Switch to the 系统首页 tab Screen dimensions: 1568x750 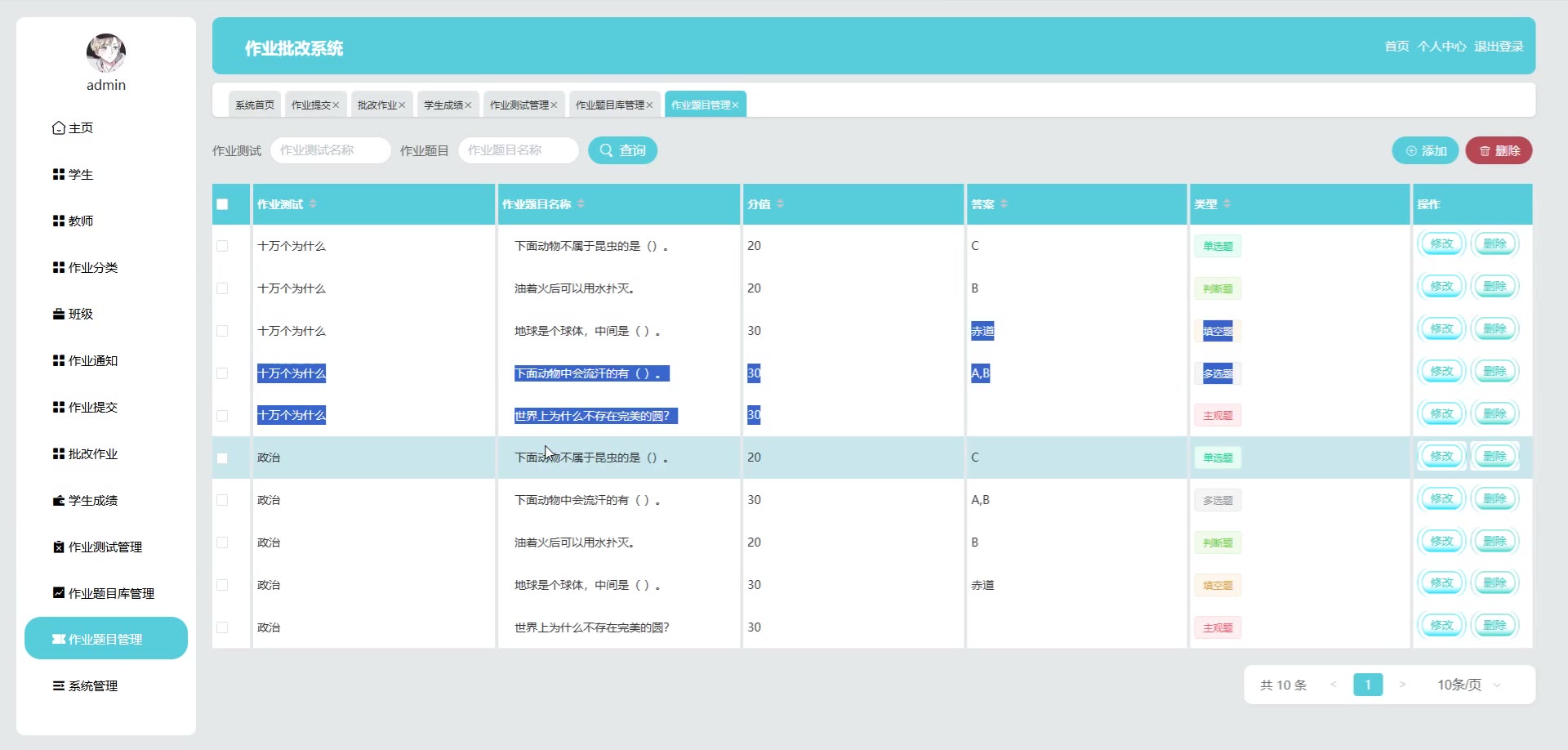(x=255, y=105)
